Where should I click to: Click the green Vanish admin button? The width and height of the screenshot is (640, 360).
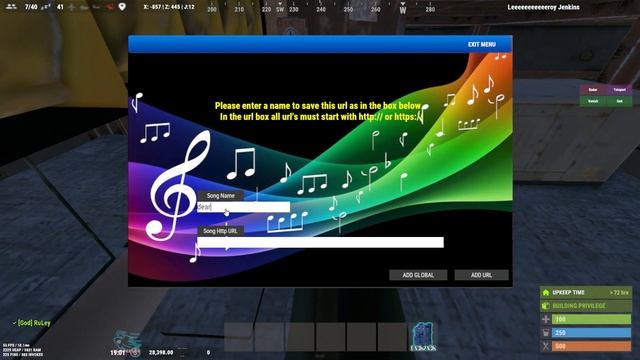coord(593,101)
